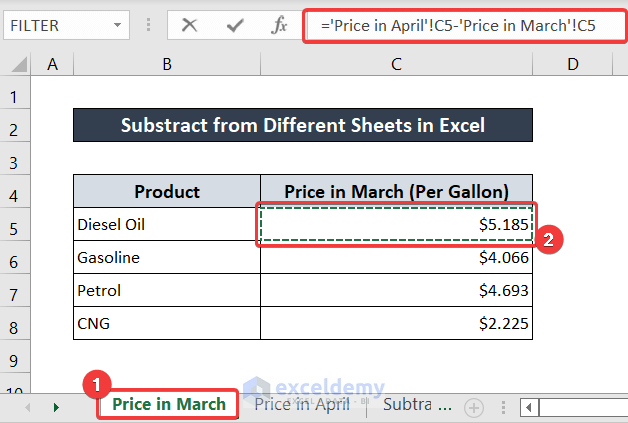Select row 5 header

pyautogui.click(x=14, y=226)
